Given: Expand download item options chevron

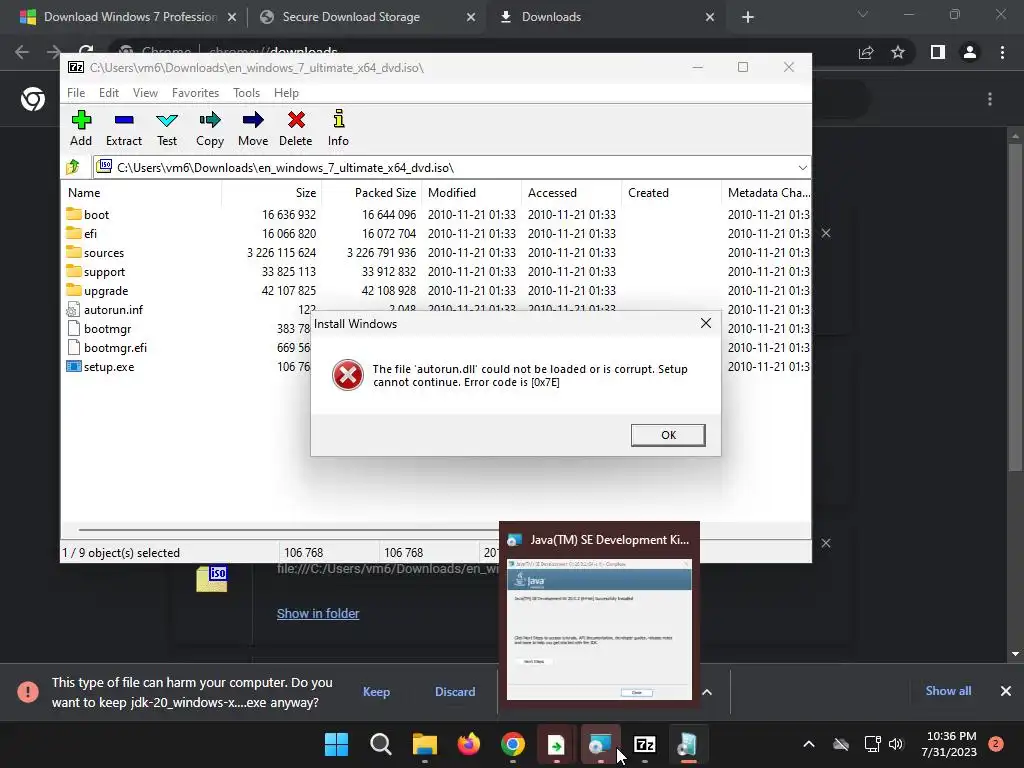Looking at the screenshot, I should (x=707, y=692).
